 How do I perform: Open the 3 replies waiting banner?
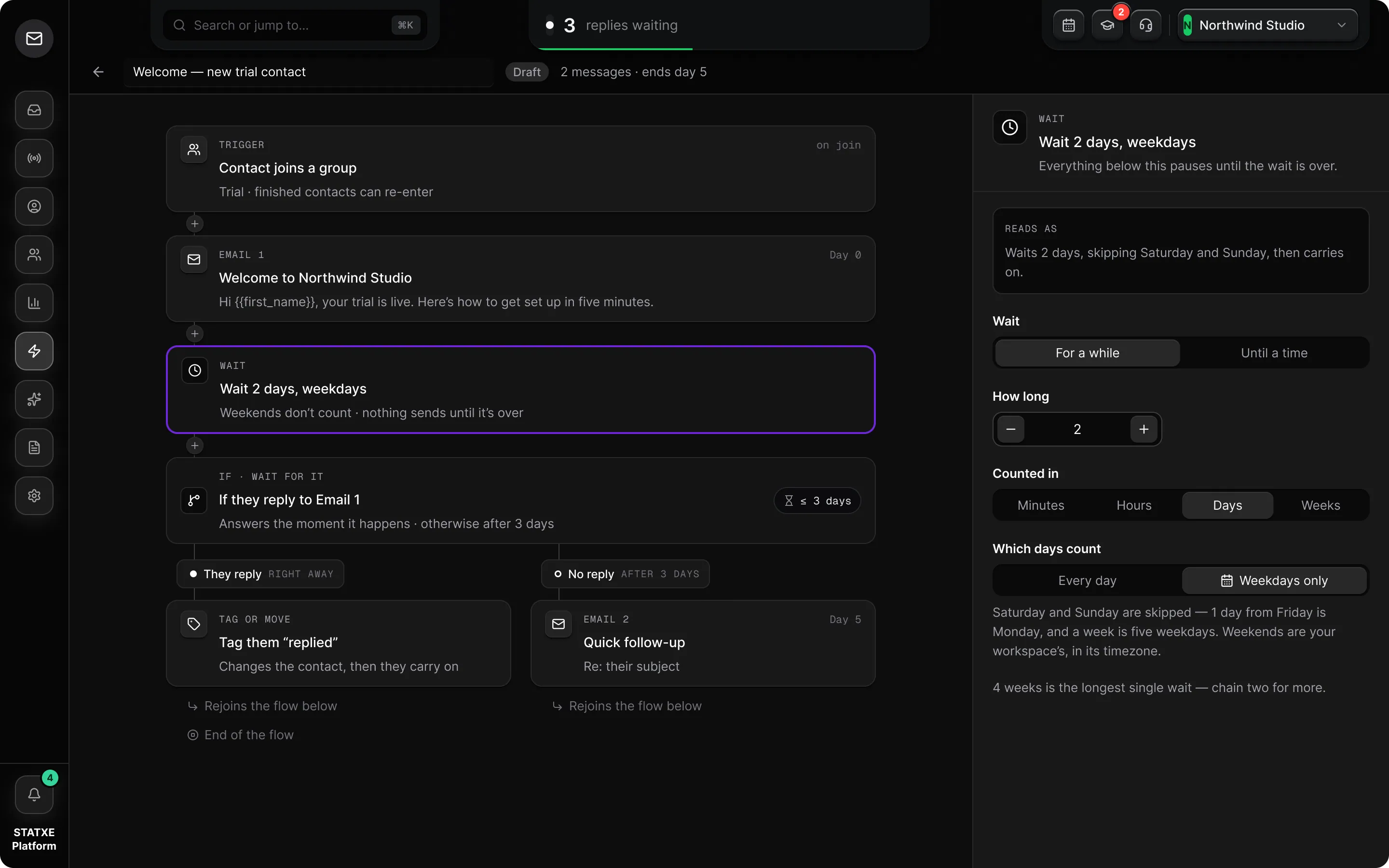coord(729,25)
